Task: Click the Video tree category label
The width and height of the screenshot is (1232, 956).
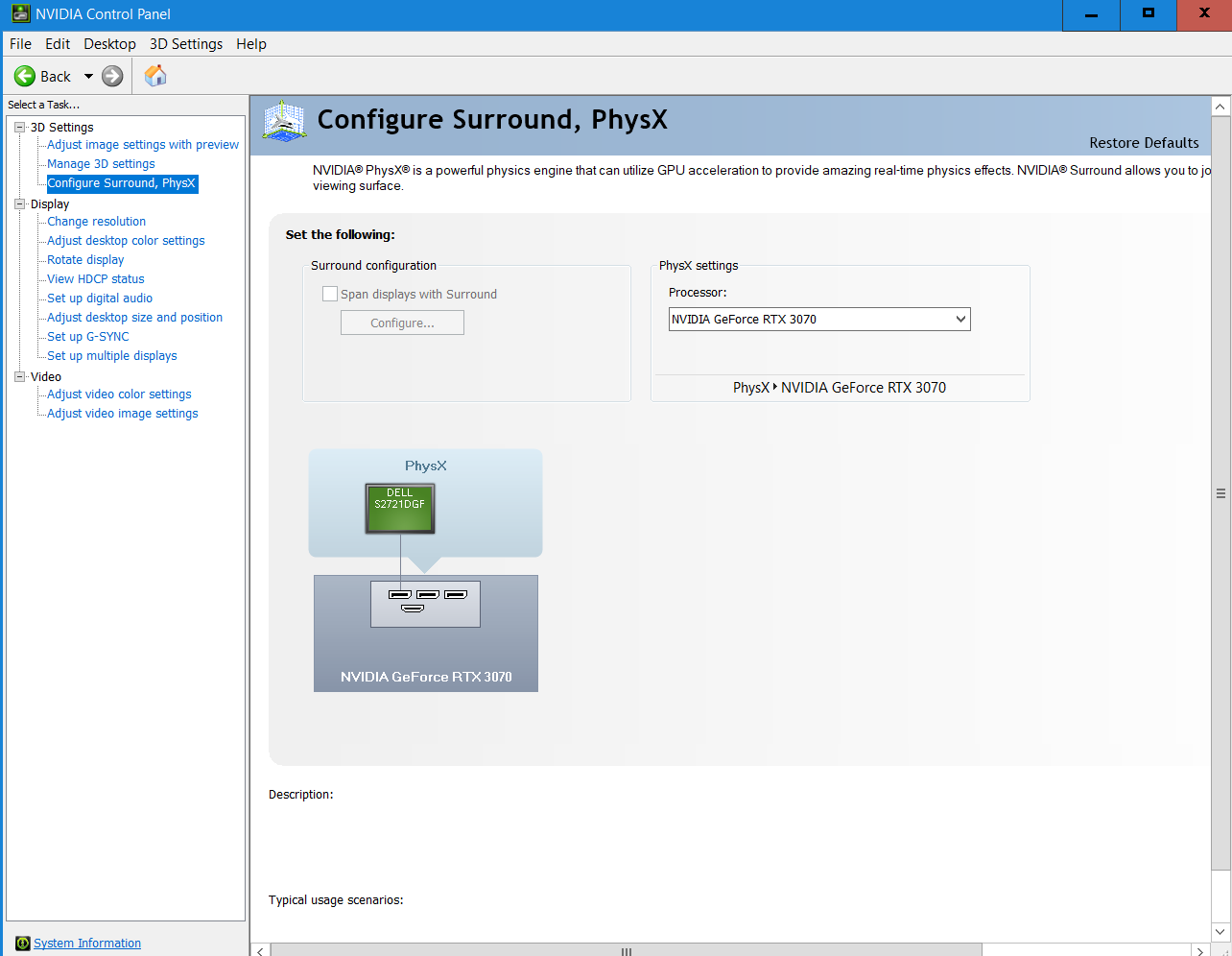Action: click(x=46, y=377)
